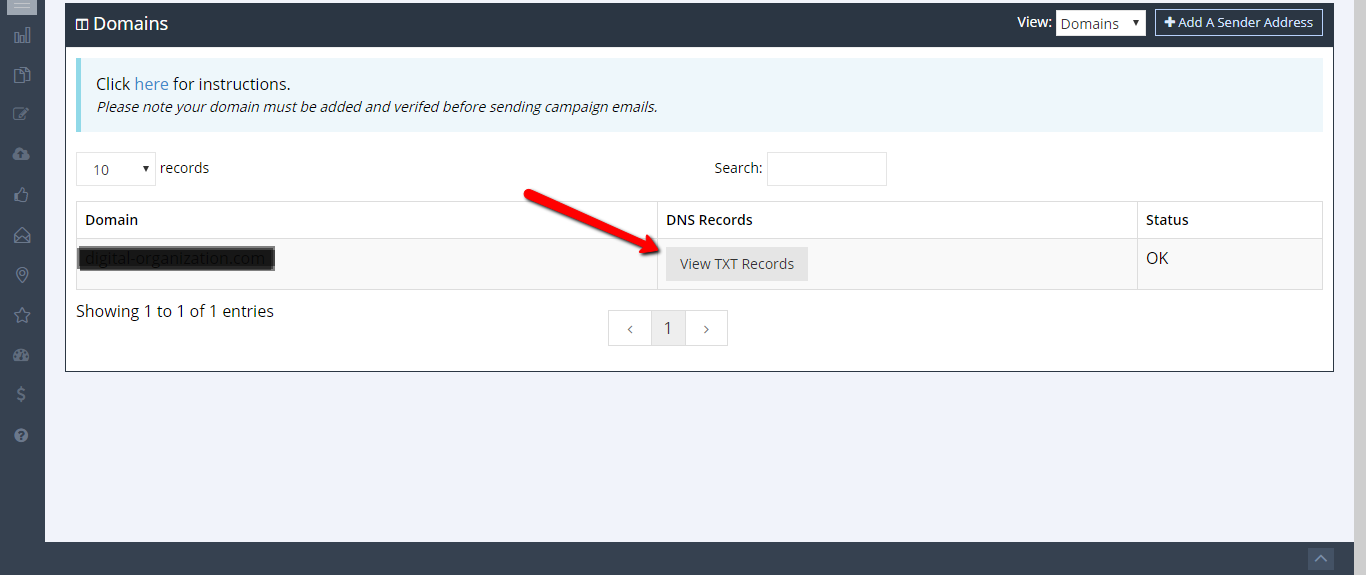Click Add A Sender Address button
This screenshot has height=575, width=1366.
[1238, 22]
